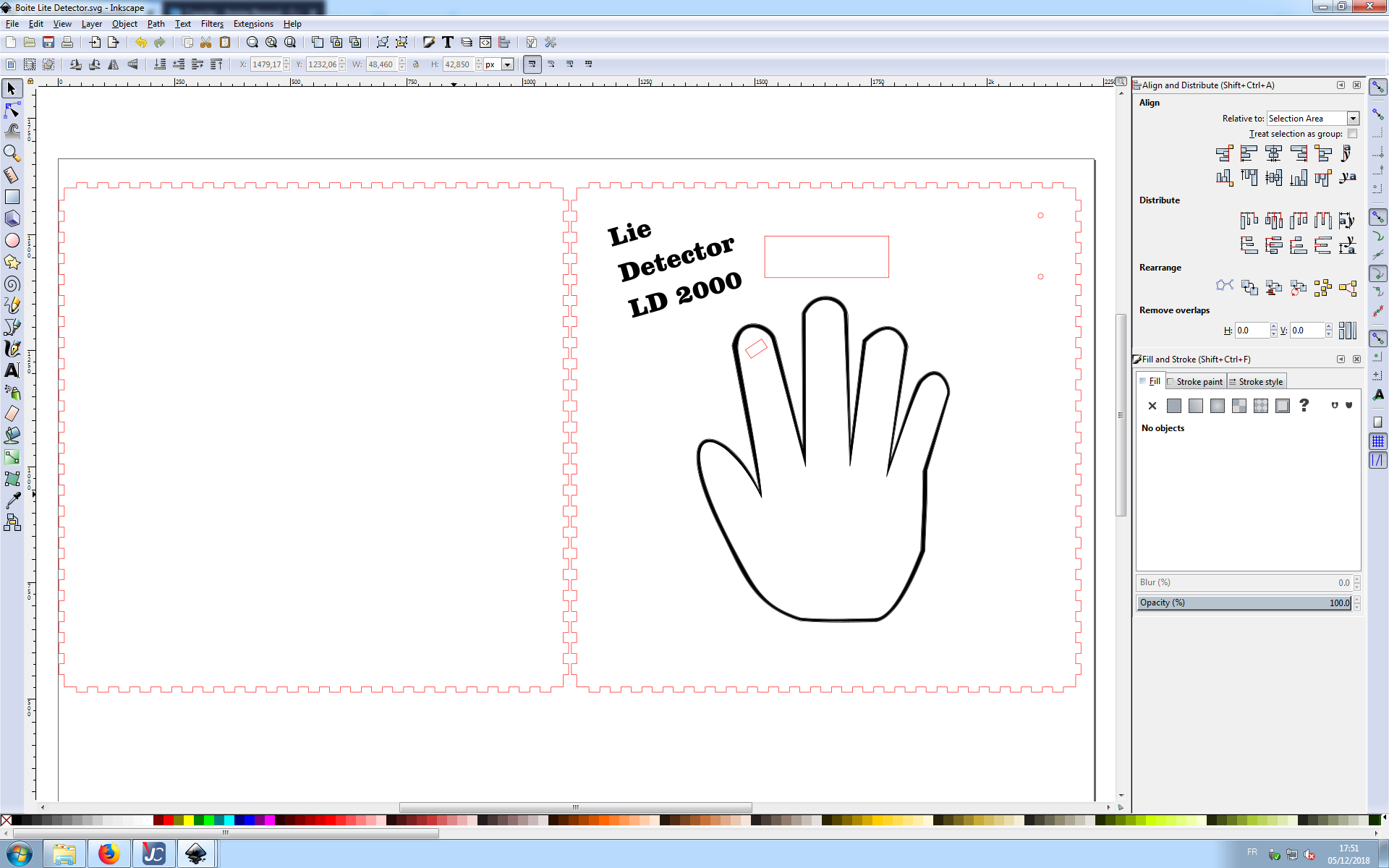The height and width of the screenshot is (868, 1389).
Task: Choose the Spiral tool
Action: (12, 284)
